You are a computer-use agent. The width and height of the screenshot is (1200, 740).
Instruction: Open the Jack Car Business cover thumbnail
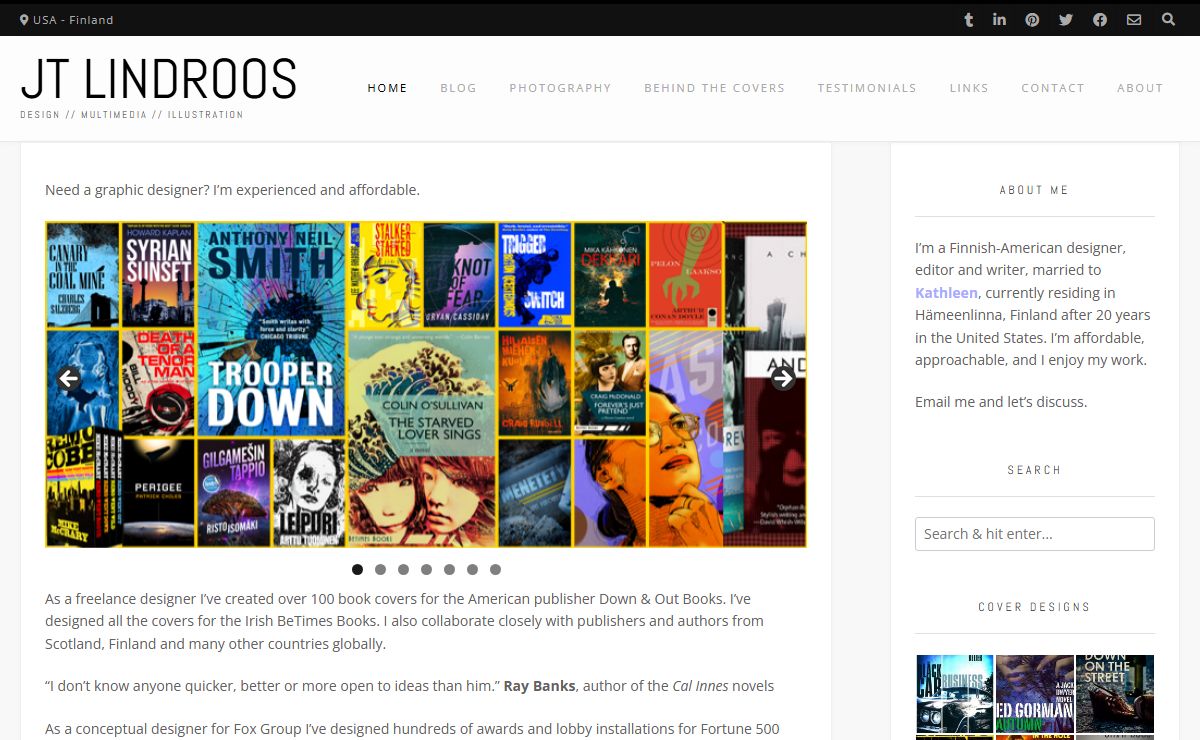pyautogui.click(x=955, y=694)
